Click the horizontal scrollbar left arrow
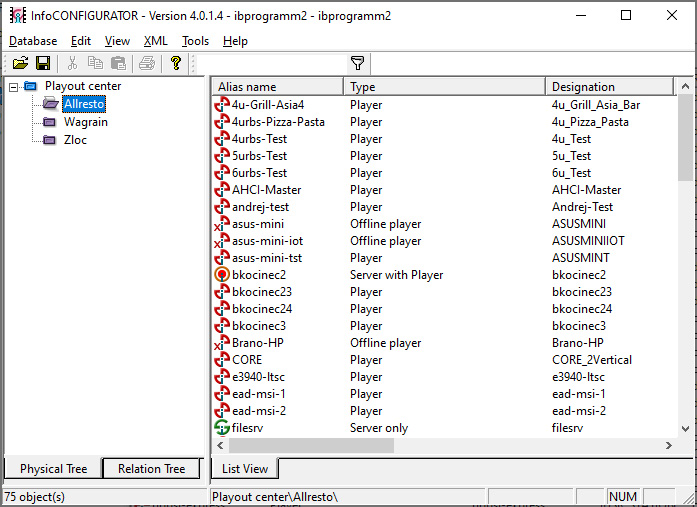 220,445
